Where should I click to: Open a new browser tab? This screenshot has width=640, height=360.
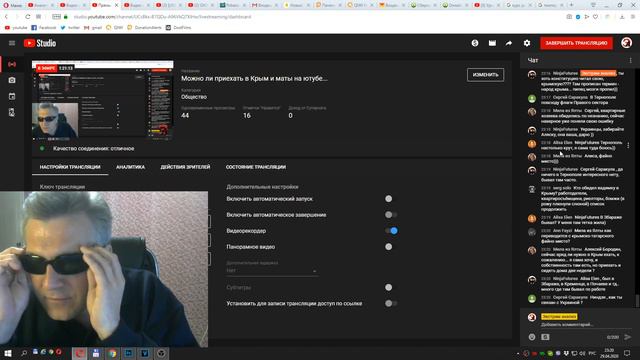(x=571, y=5)
